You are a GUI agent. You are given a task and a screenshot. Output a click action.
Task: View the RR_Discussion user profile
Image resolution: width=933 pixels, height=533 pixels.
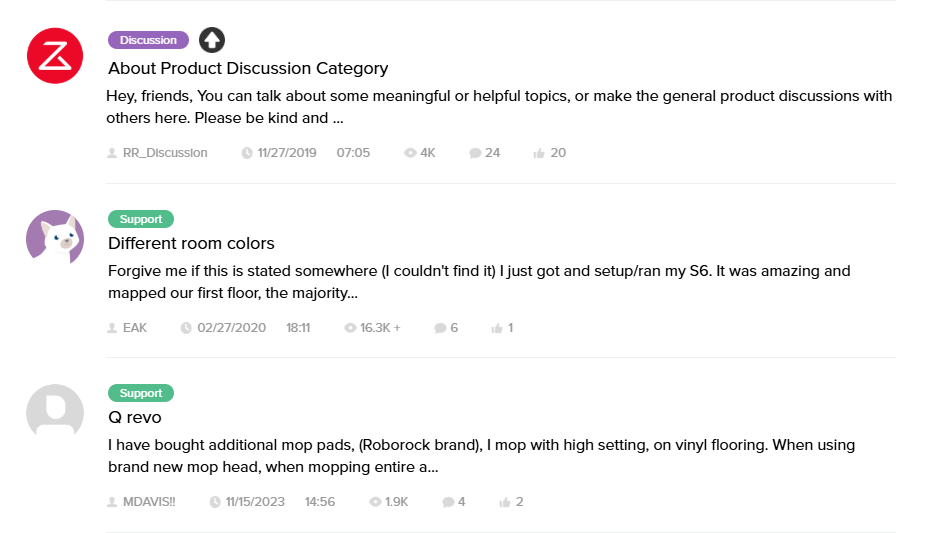(x=164, y=153)
